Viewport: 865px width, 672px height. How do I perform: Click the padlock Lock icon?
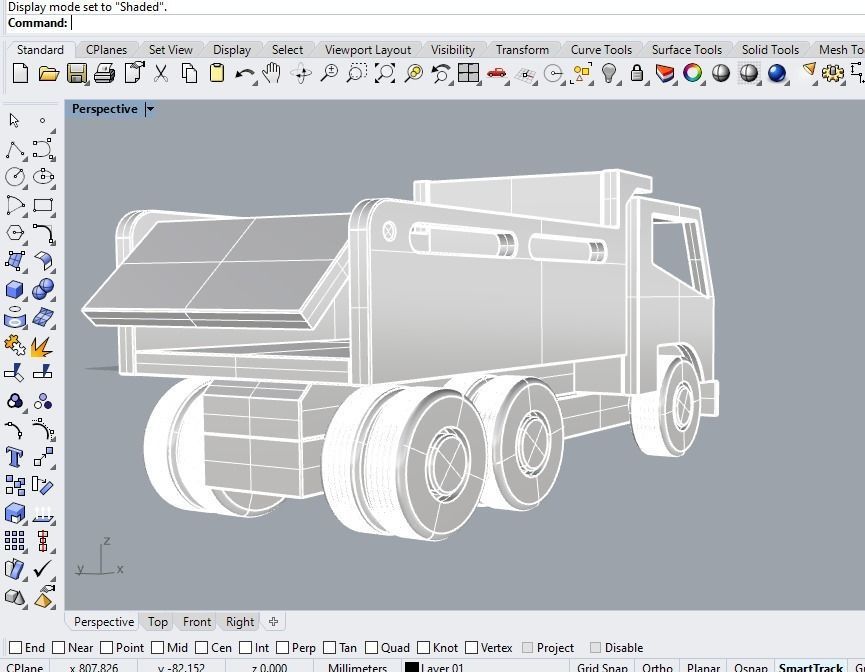coord(637,73)
